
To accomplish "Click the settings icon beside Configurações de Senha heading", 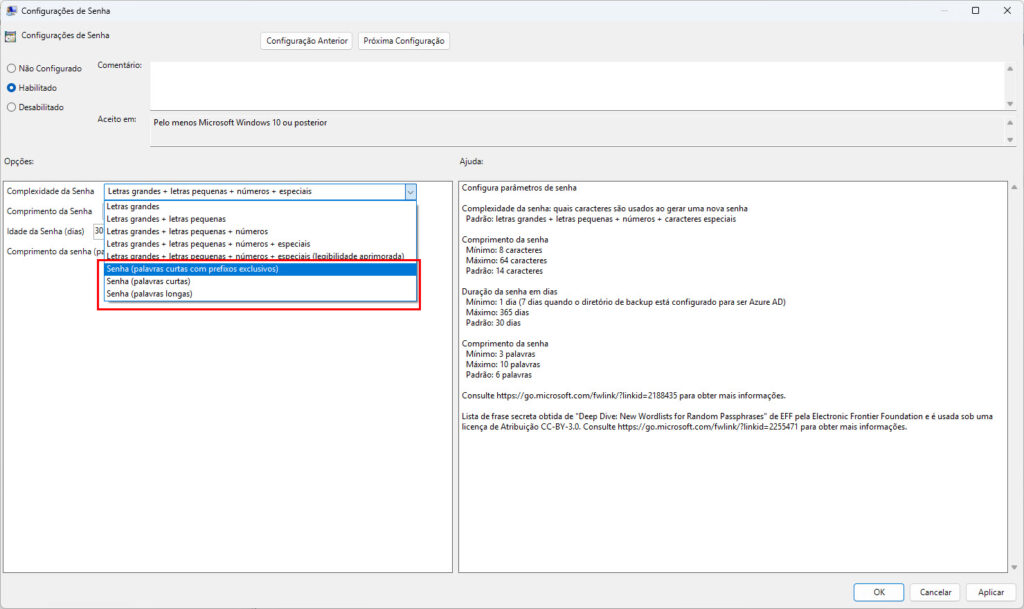I will (9, 34).
